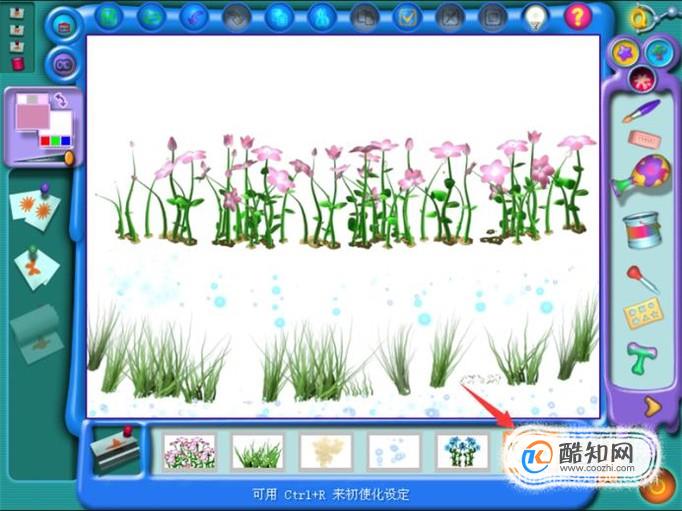Select the paint bucket fill tool
Viewport: 682px width, 511px height.
[642, 230]
